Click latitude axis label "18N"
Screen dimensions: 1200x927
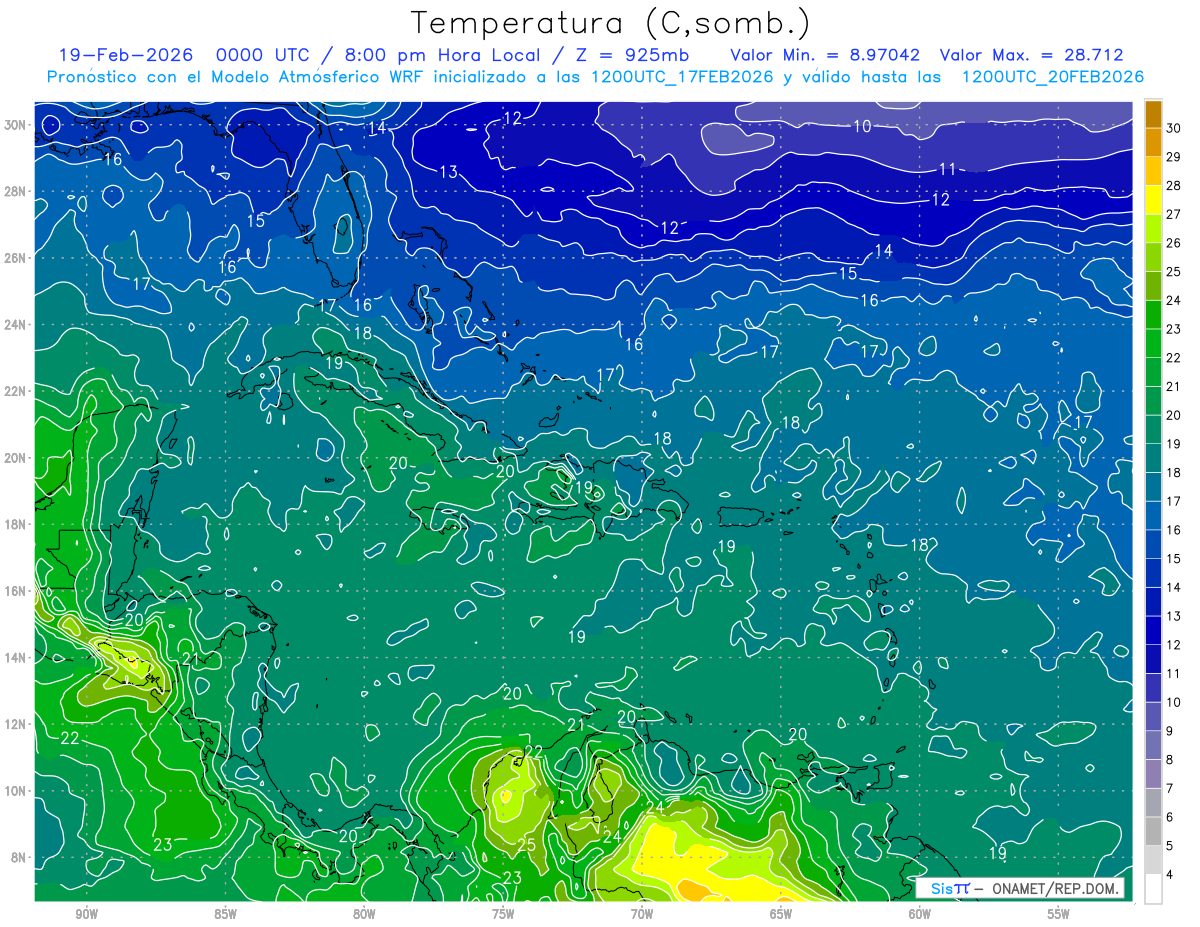point(15,524)
